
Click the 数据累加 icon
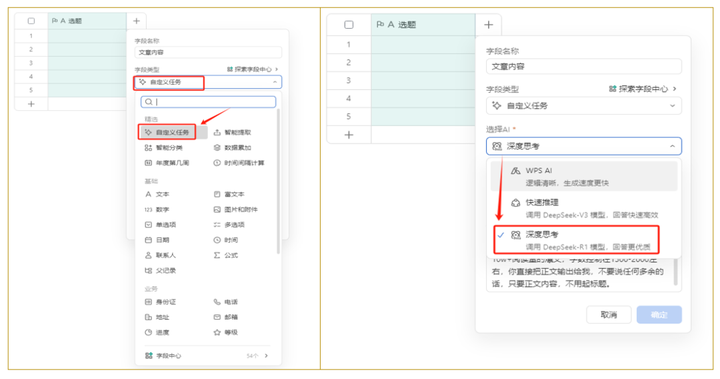(217, 147)
